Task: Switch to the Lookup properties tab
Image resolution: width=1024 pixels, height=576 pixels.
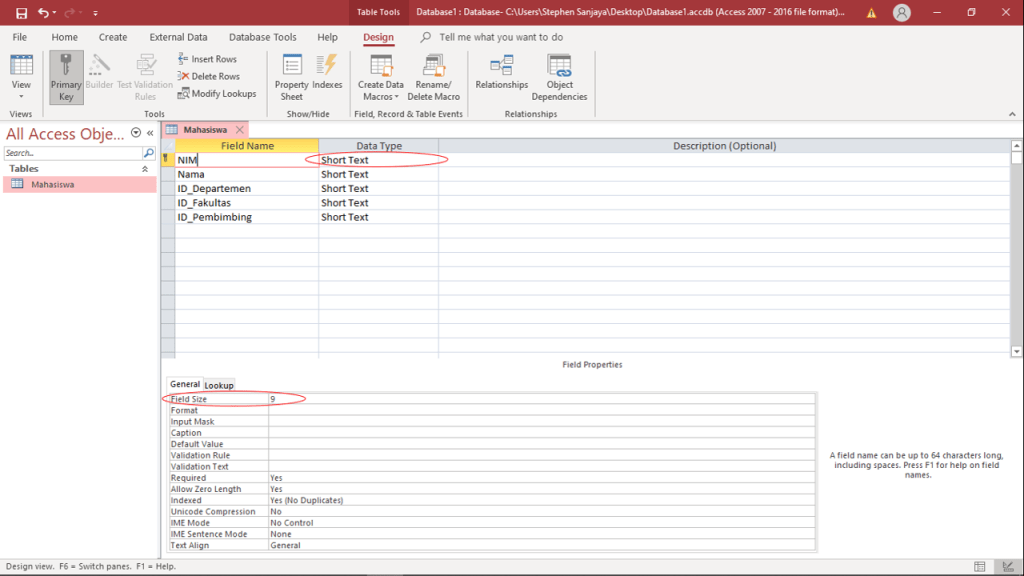Action: pos(219,385)
